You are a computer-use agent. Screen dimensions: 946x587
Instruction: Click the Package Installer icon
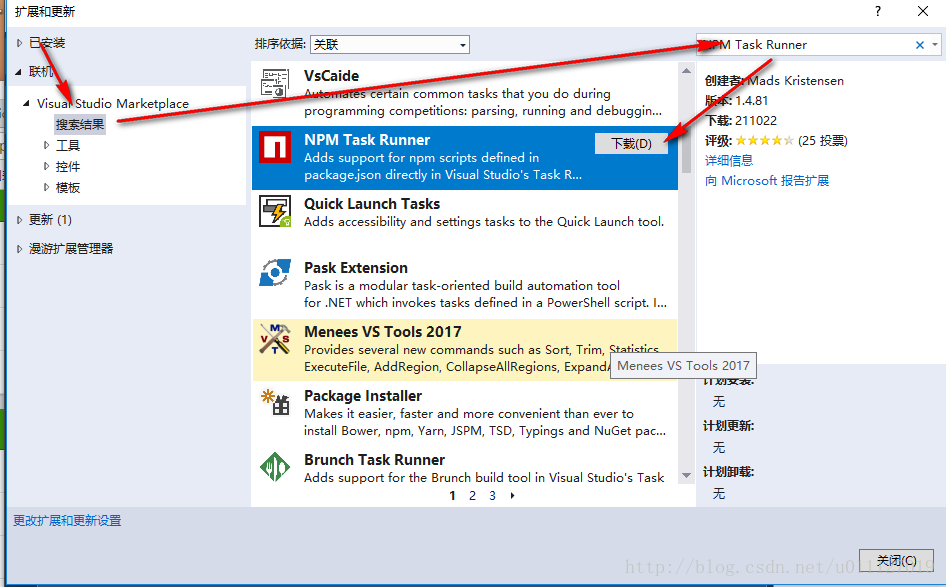pos(275,402)
